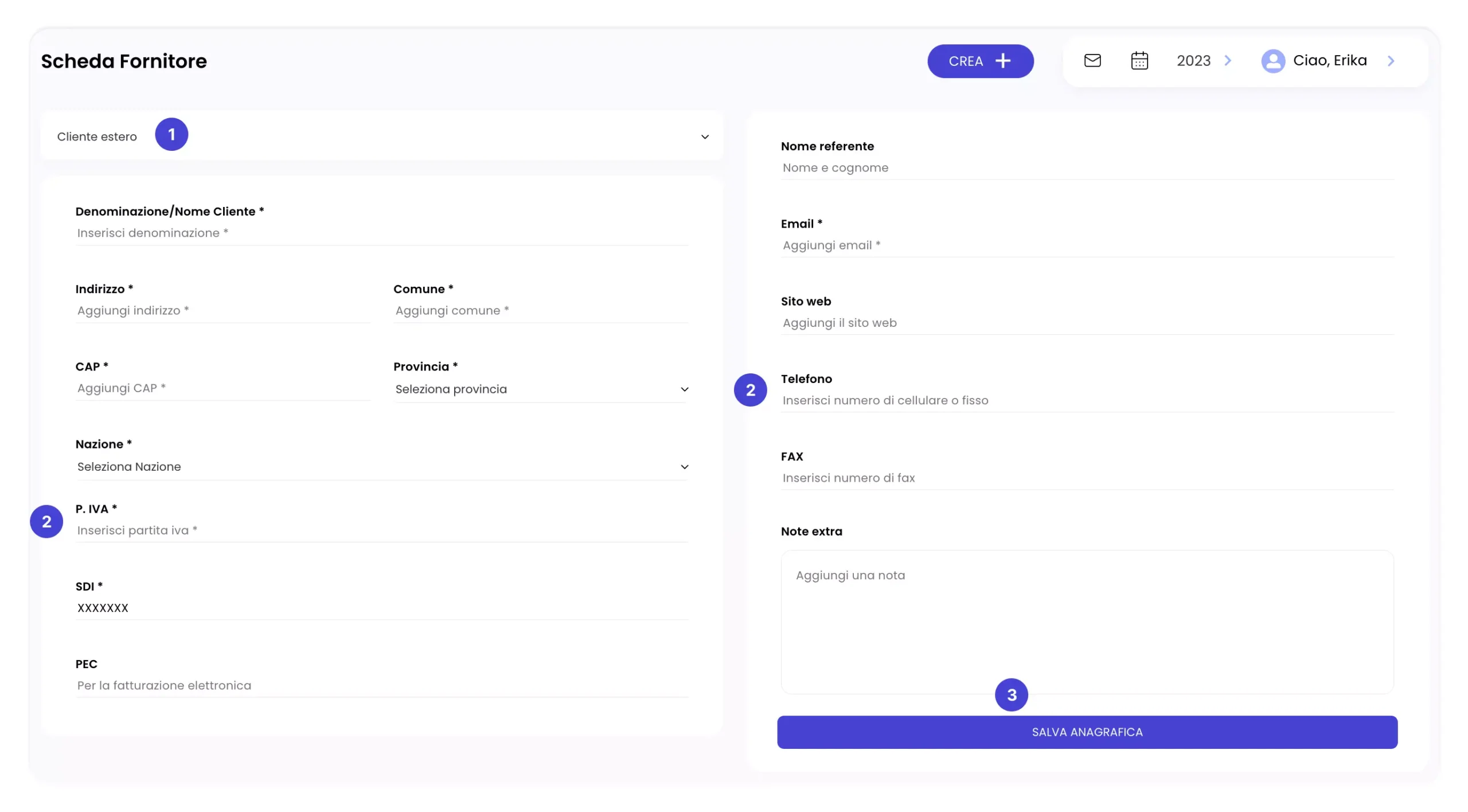Expand the Cliente estero chevron arrow
Image resolution: width=1468 pixels, height=812 pixels.
(705, 136)
